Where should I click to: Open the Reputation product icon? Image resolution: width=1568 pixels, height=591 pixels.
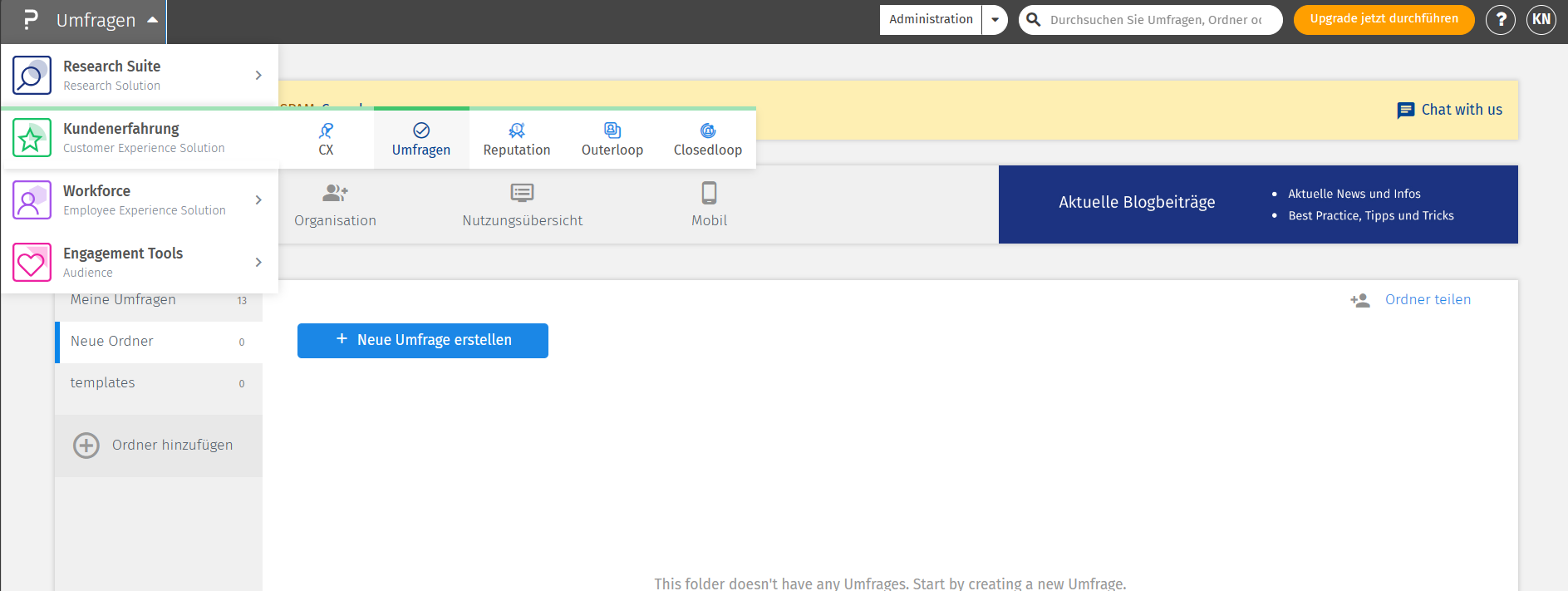pos(517,131)
